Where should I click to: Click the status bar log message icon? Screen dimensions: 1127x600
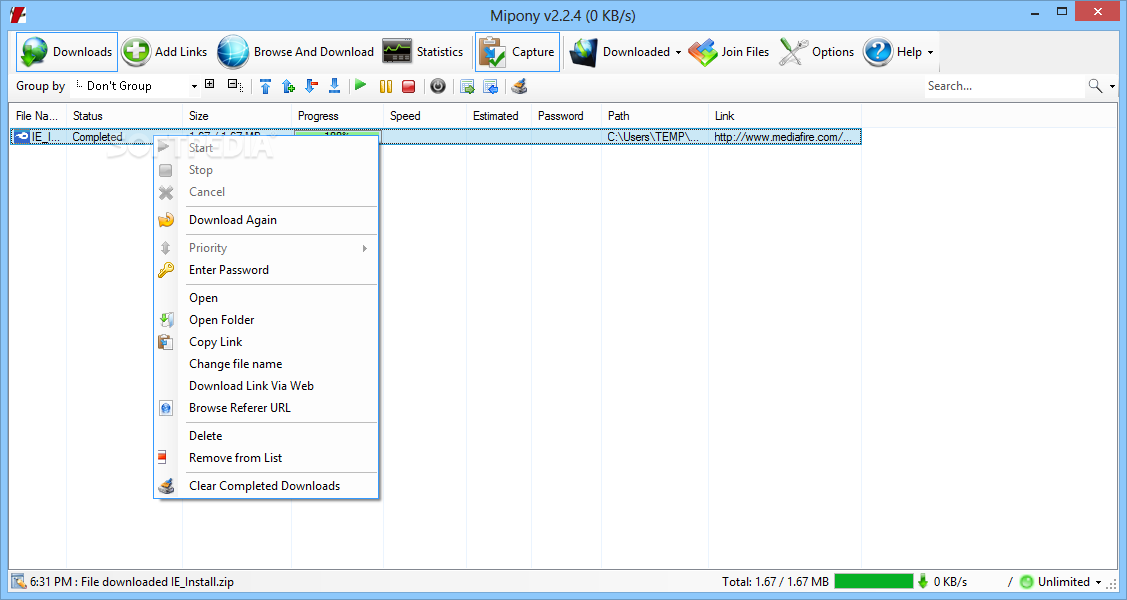pos(19,581)
